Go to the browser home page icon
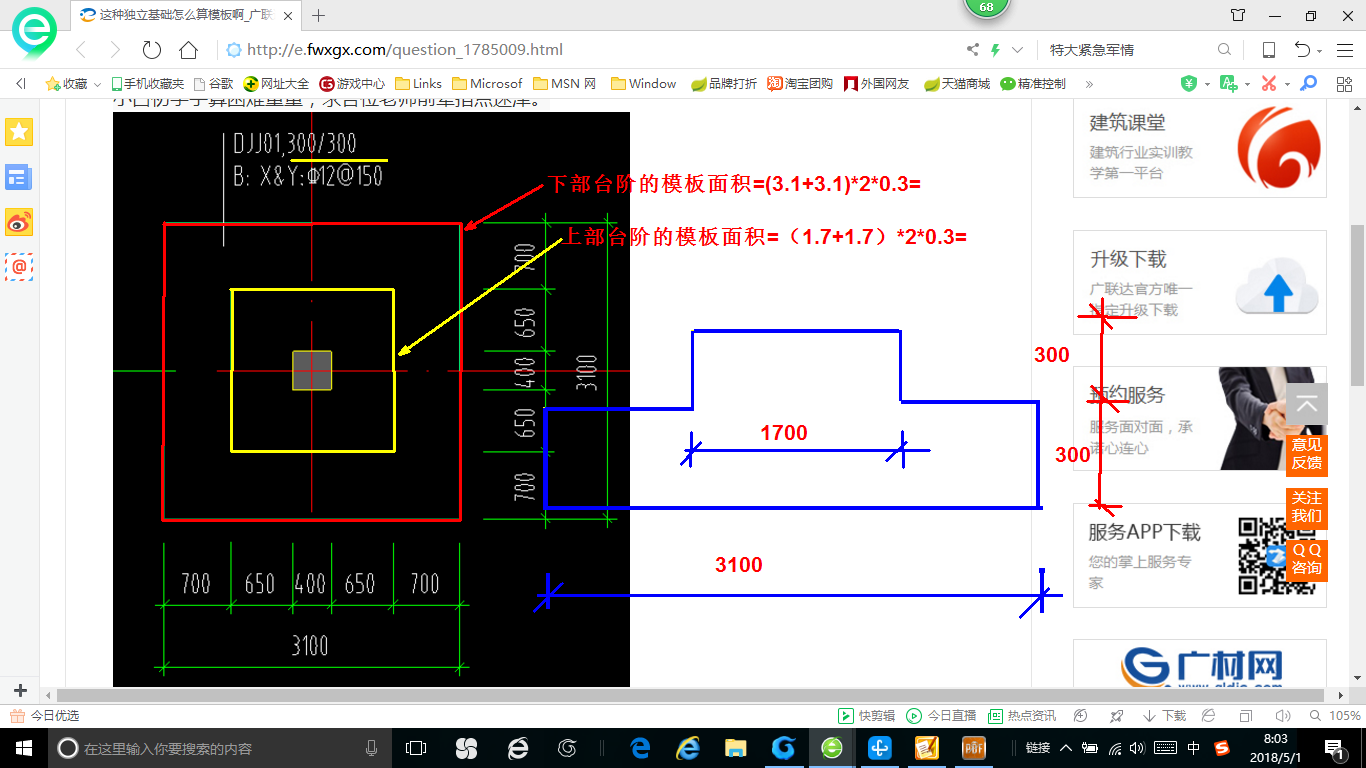This screenshot has width=1366, height=768. pos(188,50)
